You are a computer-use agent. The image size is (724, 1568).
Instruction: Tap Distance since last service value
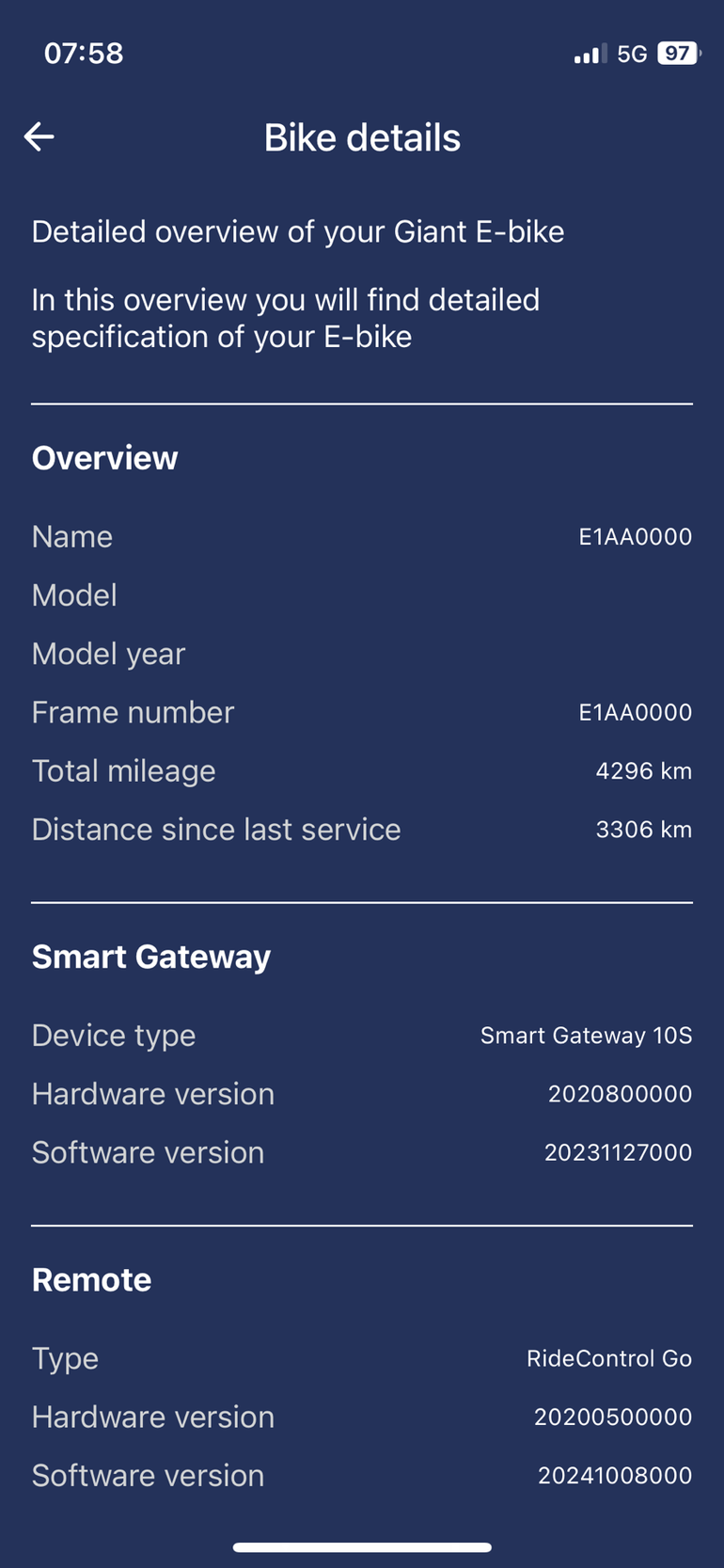tap(643, 830)
